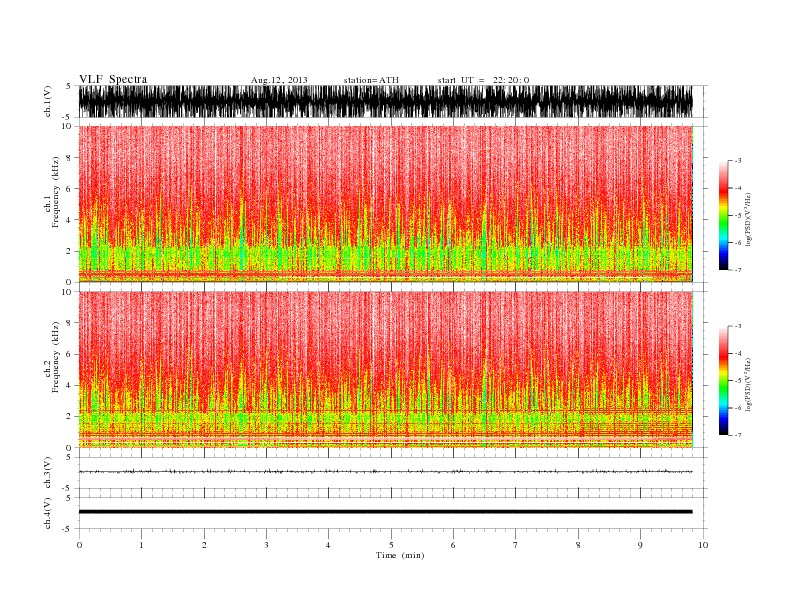
Task: Click the "-5" tick on ch.2 color bar
Action: click(x=738, y=381)
